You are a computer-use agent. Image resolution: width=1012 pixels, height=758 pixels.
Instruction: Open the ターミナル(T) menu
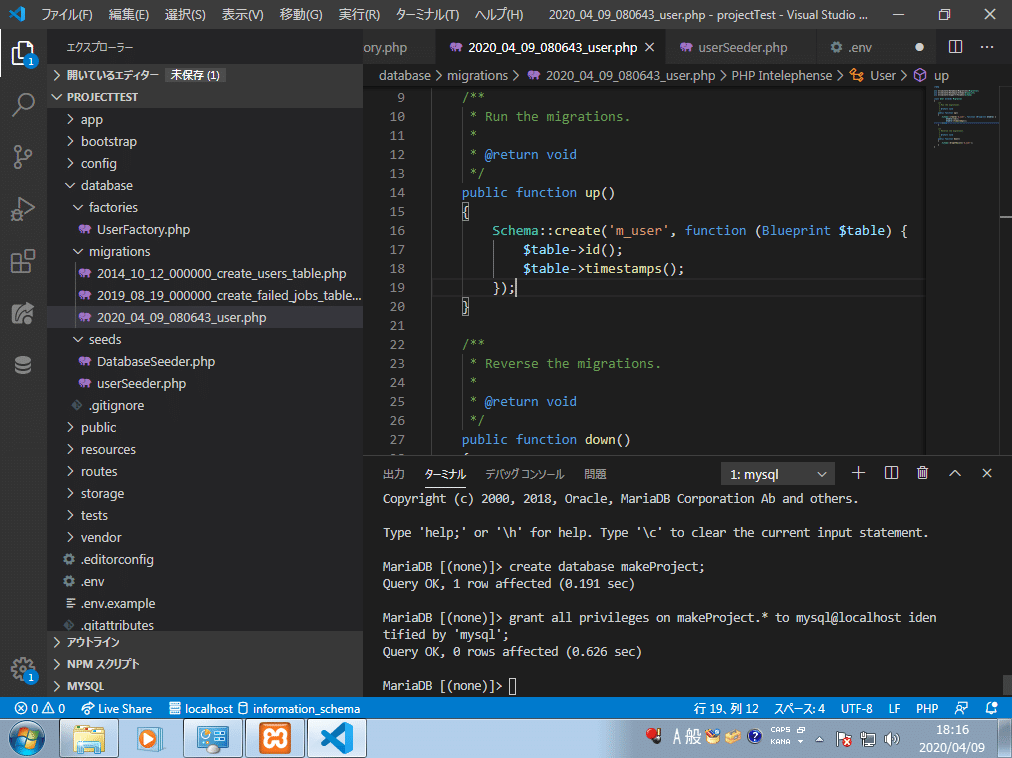click(x=427, y=14)
